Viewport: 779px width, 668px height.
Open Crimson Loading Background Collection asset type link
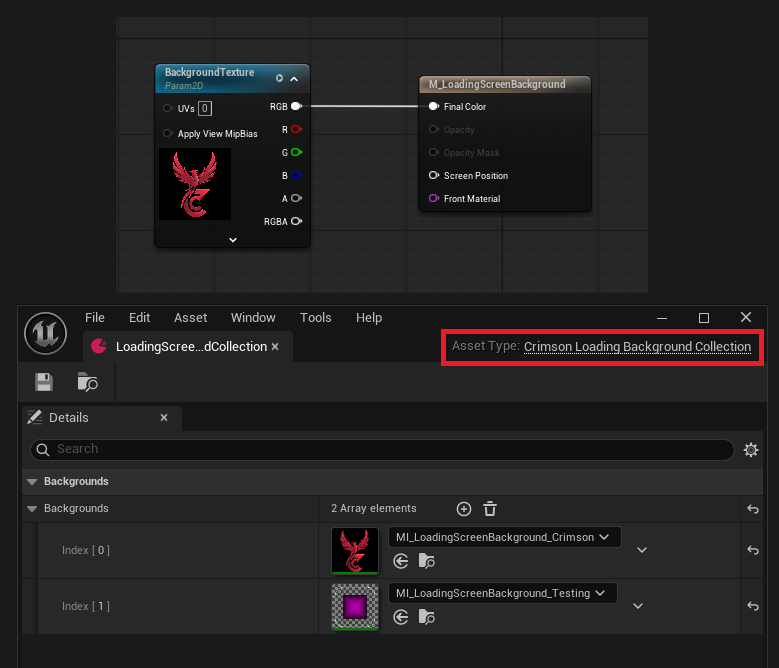(637, 347)
